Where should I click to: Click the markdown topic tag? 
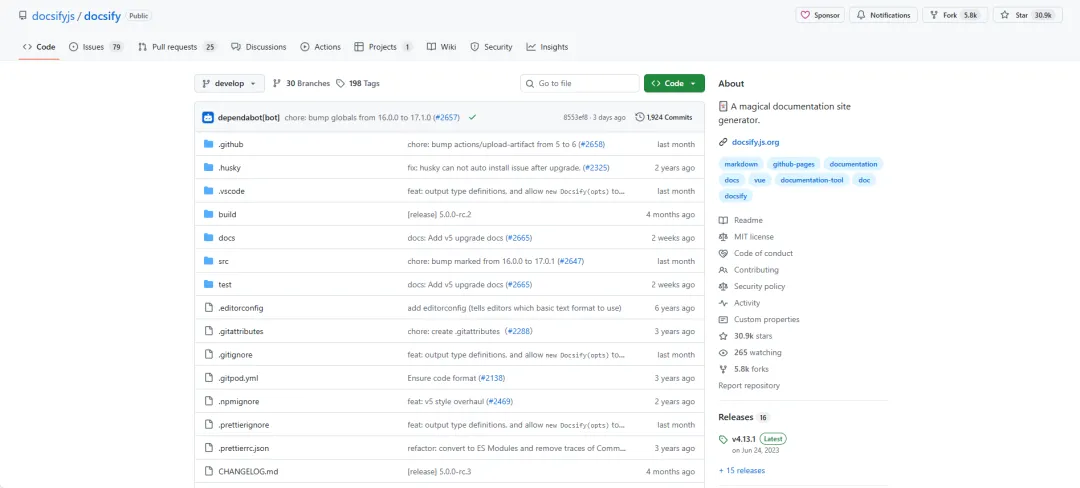point(741,165)
